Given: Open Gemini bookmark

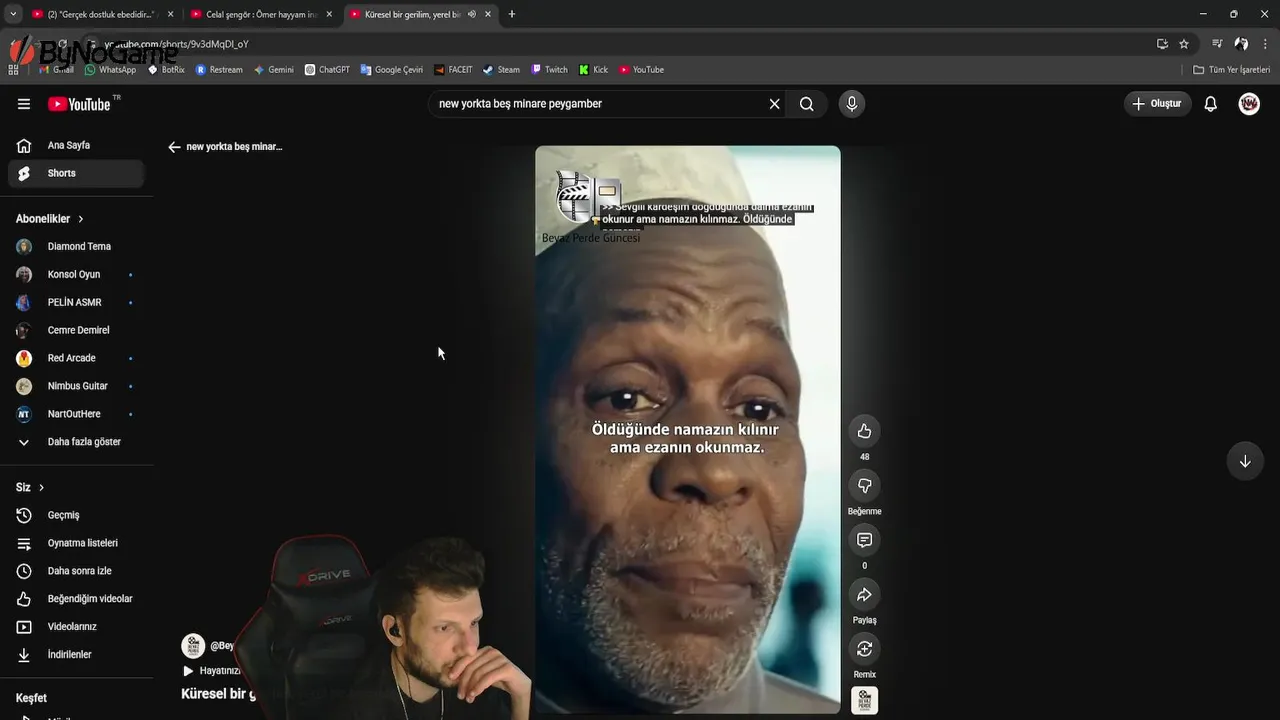Looking at the screenshot, I should (x=273, y=70).
